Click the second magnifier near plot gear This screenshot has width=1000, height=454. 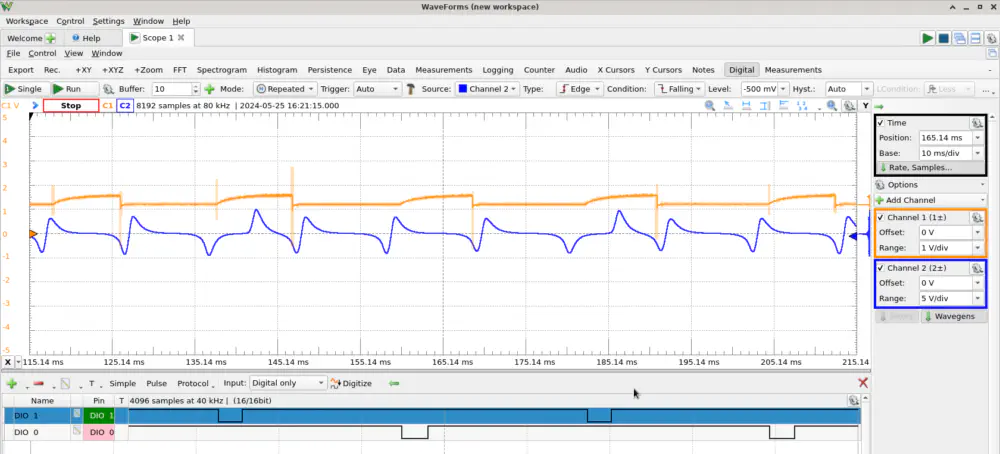832,106
